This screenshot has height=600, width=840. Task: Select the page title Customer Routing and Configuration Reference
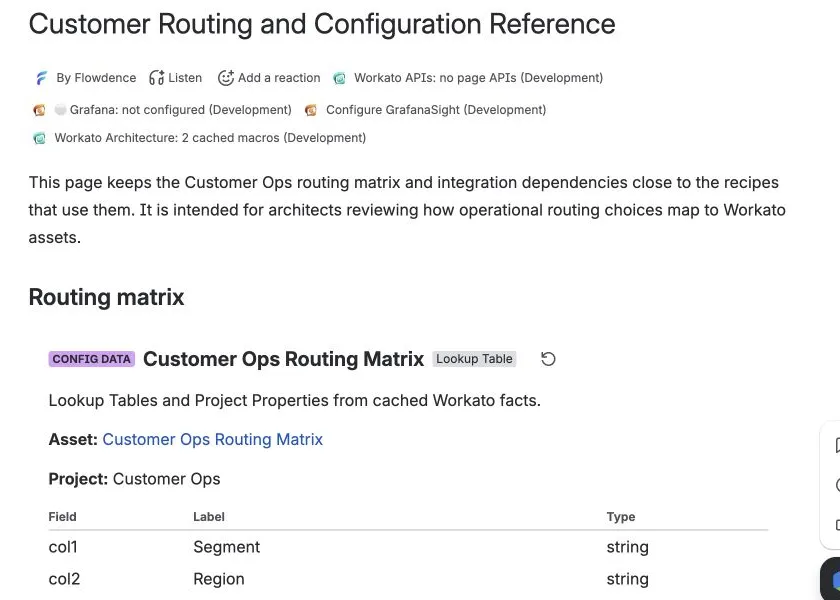click(x=322, y=24)
